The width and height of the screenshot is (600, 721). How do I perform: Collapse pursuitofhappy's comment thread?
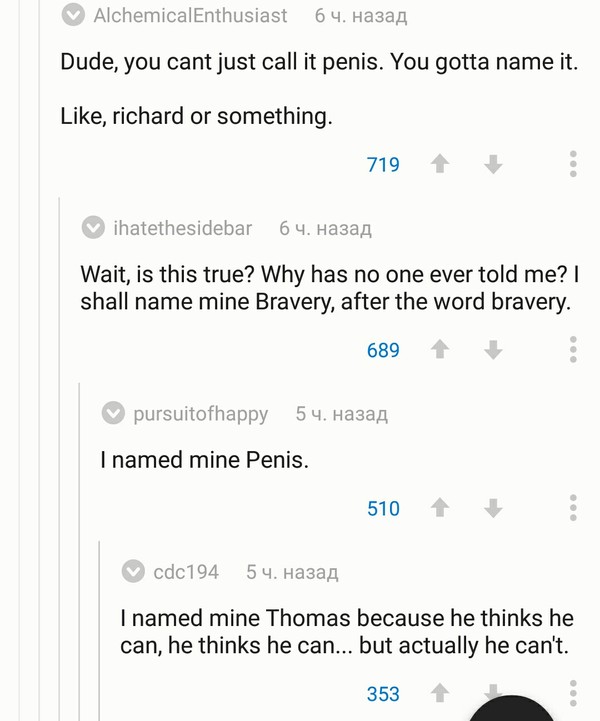[x=114, y=413]
